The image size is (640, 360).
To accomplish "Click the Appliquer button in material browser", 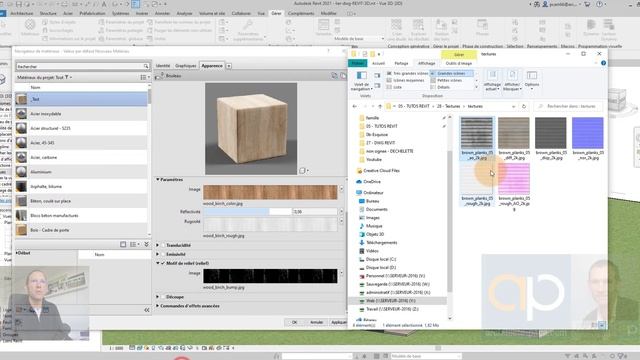I will click(338, 322).
